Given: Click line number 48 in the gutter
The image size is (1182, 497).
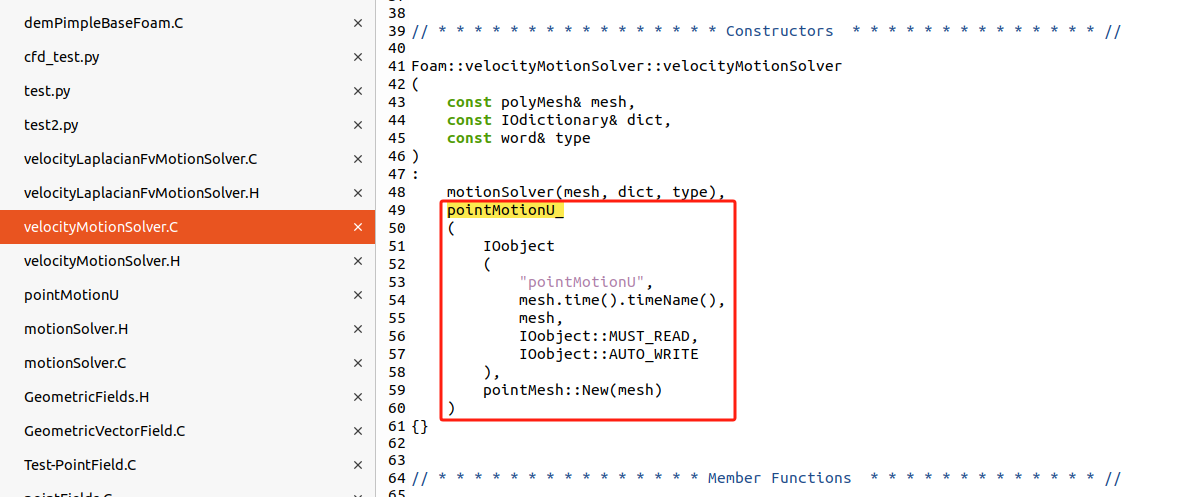Looking at the screenshot, I should pos(396,192).
